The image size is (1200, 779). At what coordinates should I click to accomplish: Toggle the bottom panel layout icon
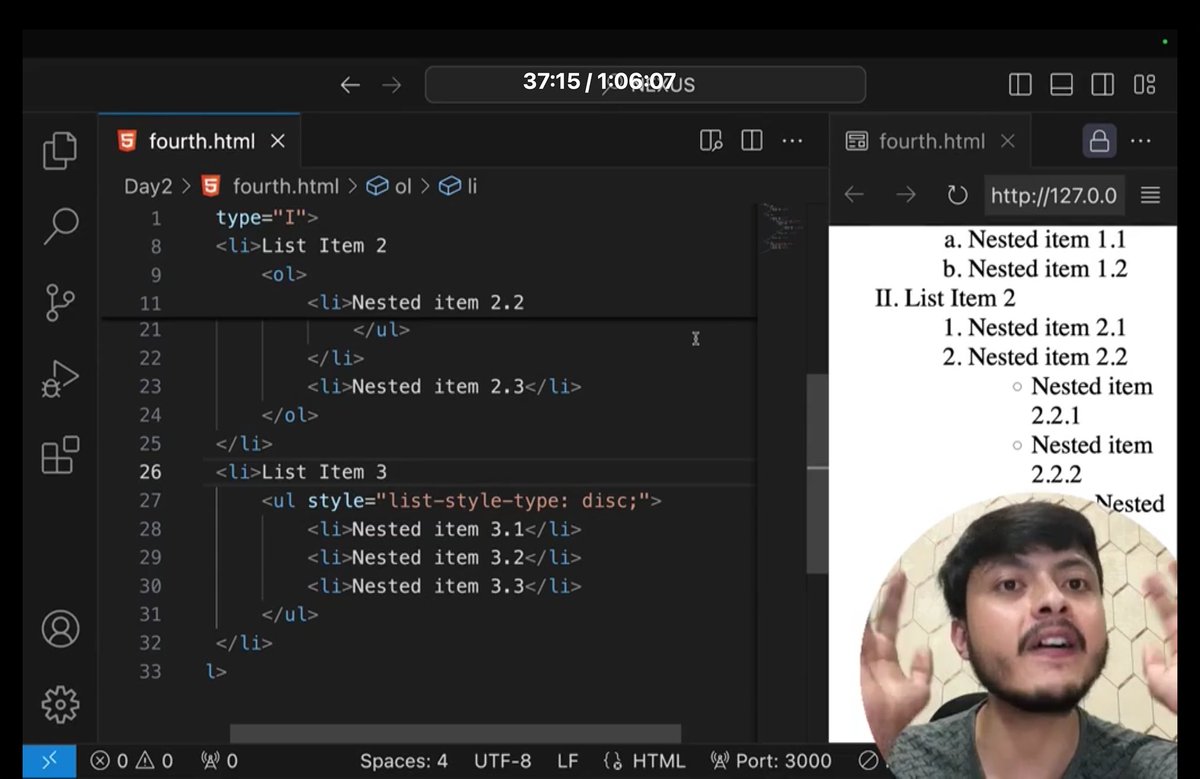pos(1062,85)
